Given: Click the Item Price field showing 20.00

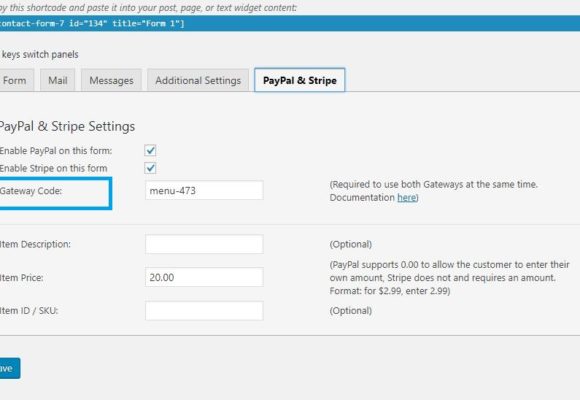Looking at the screenshot, I should 204,277.
